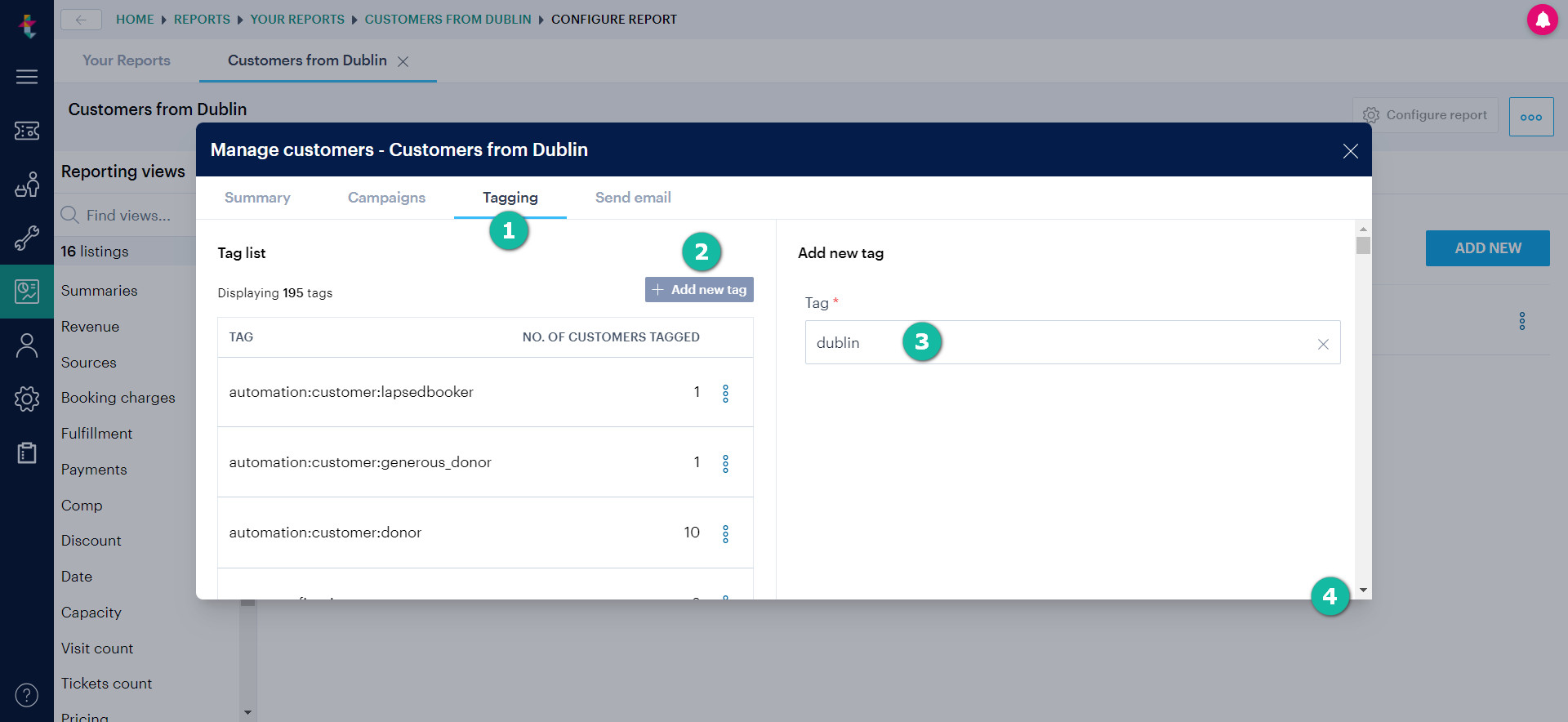Click into the Tag input field
Viewport: 1568px width, 722px height.
coord(1072,342)
